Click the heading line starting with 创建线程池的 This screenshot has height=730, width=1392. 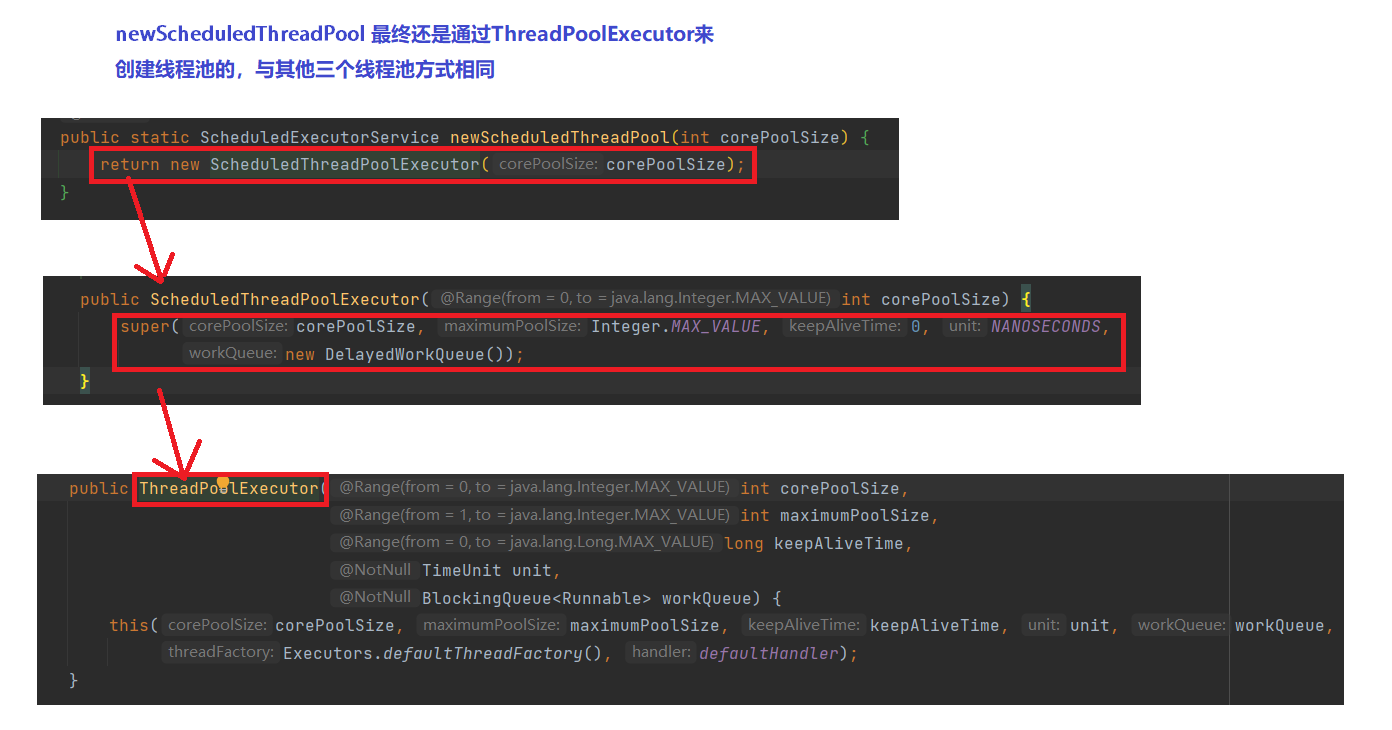(306, 70)
